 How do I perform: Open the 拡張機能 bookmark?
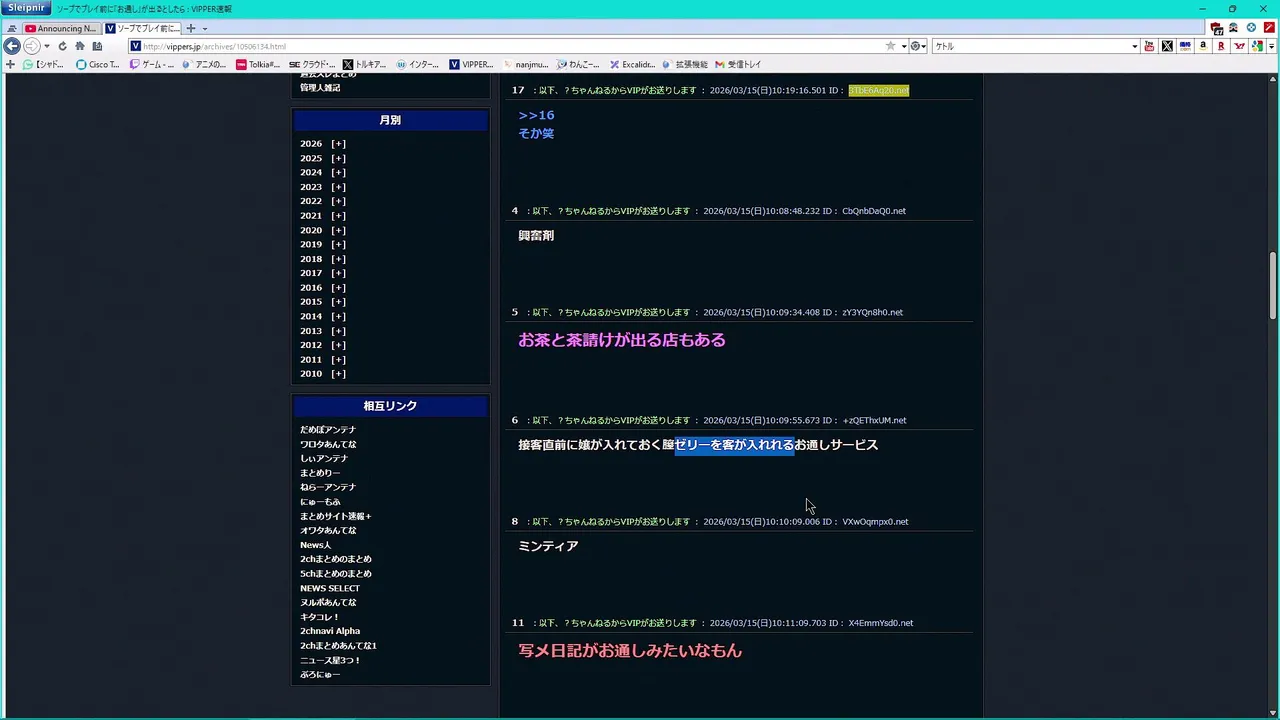coord(685,64)
